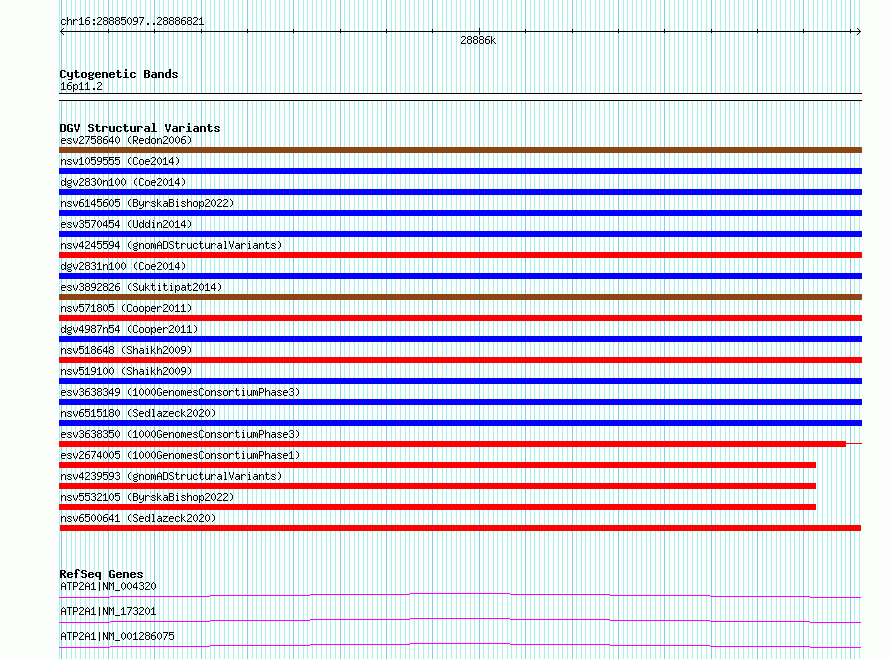Click esv3638349 (1000GenomesConsortiumPhase3) label
The width and height of the screenshot is (890, 659).
point(180,392)
